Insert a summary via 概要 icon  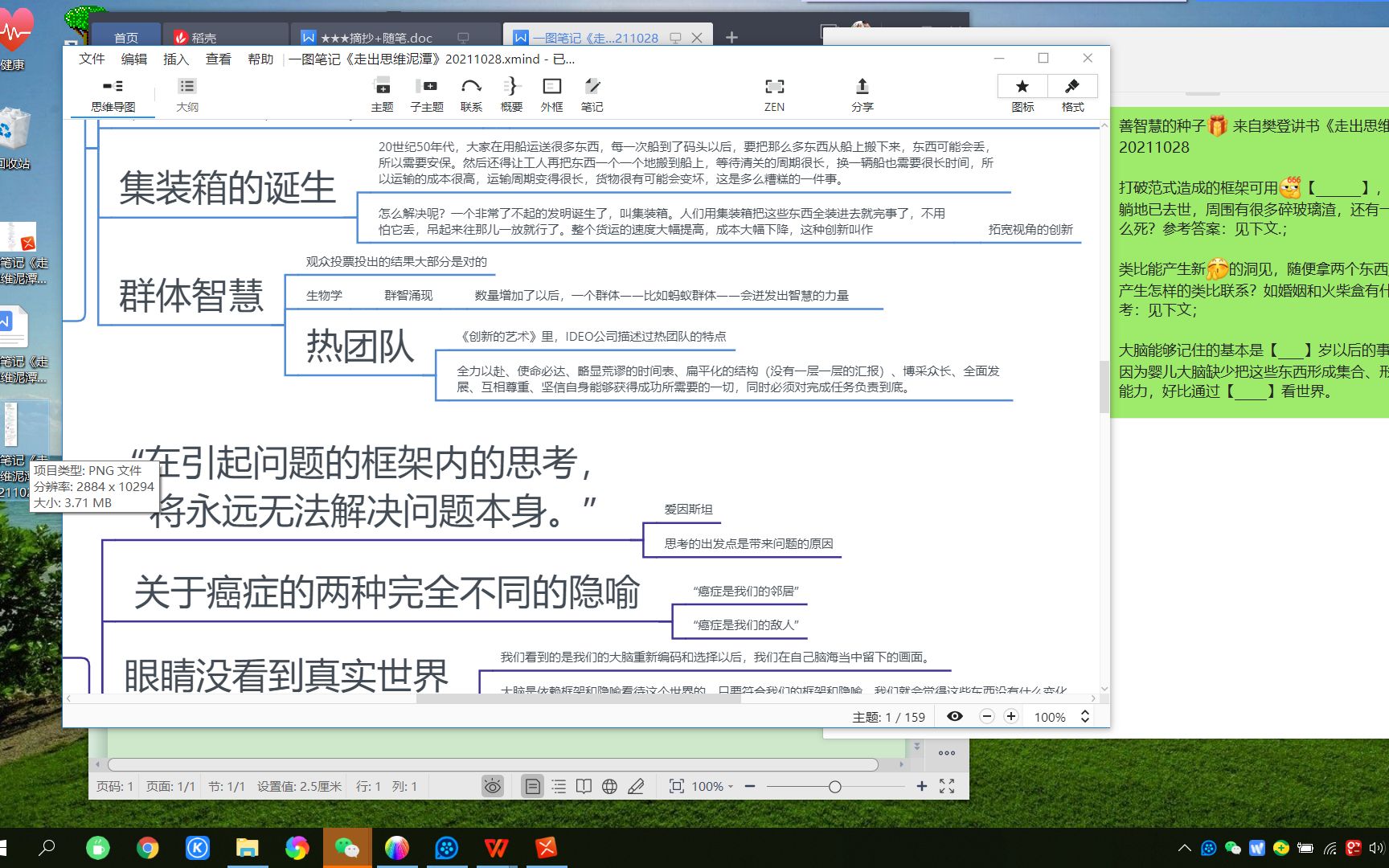(511, 95)
